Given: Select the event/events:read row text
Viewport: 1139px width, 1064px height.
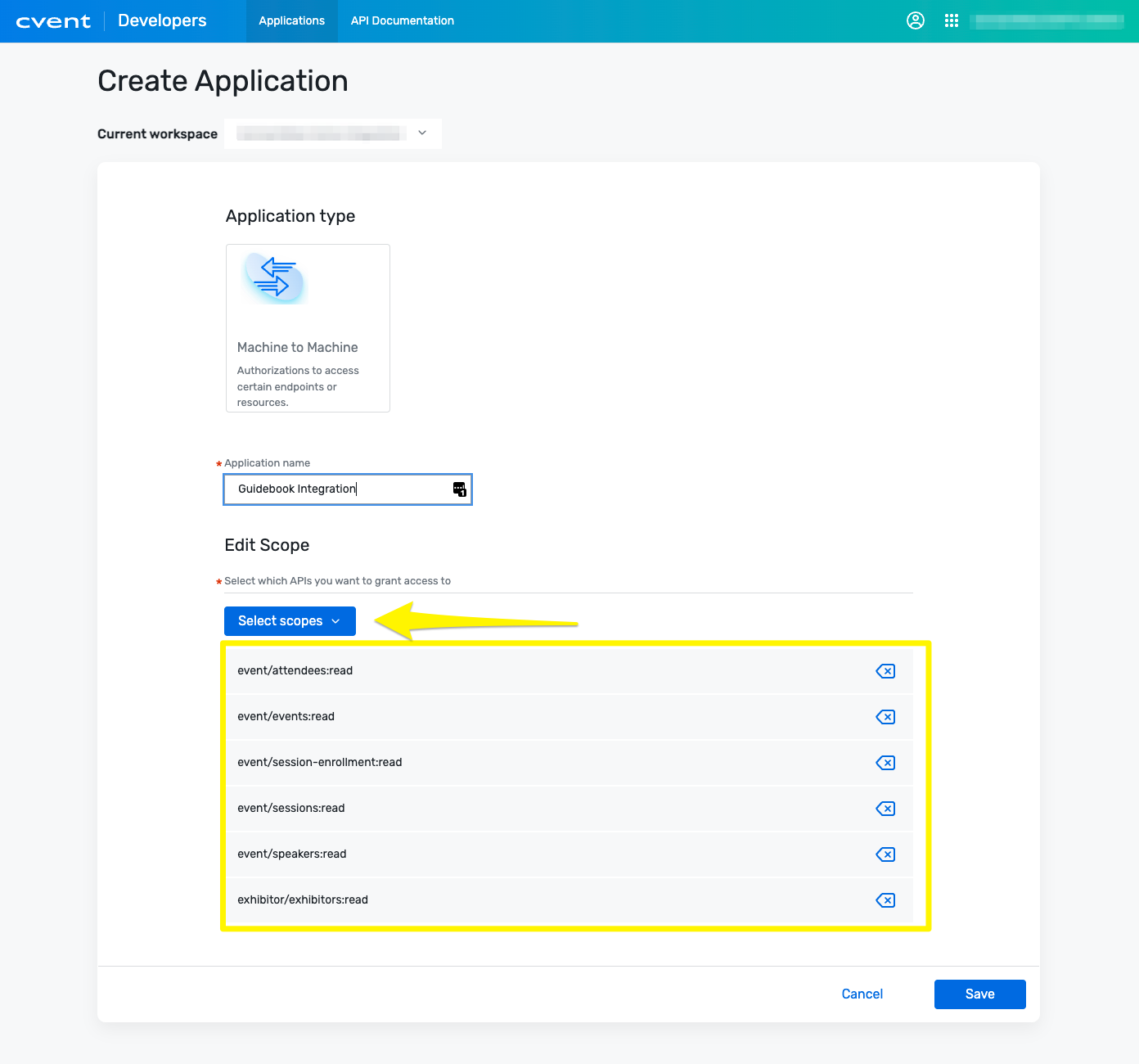Looking at the screenshot, I should click(286, 717).
